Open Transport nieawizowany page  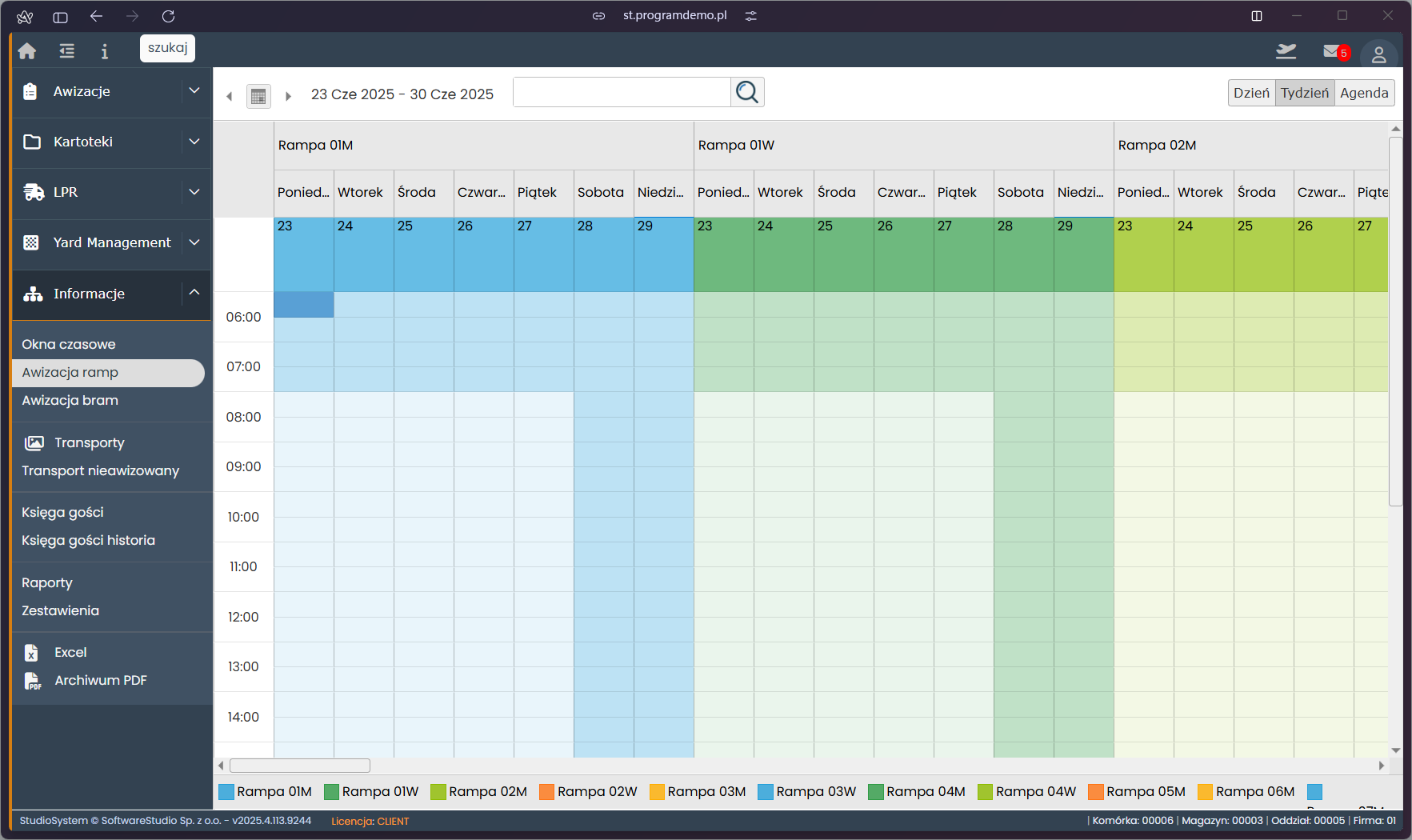point(101,471)
